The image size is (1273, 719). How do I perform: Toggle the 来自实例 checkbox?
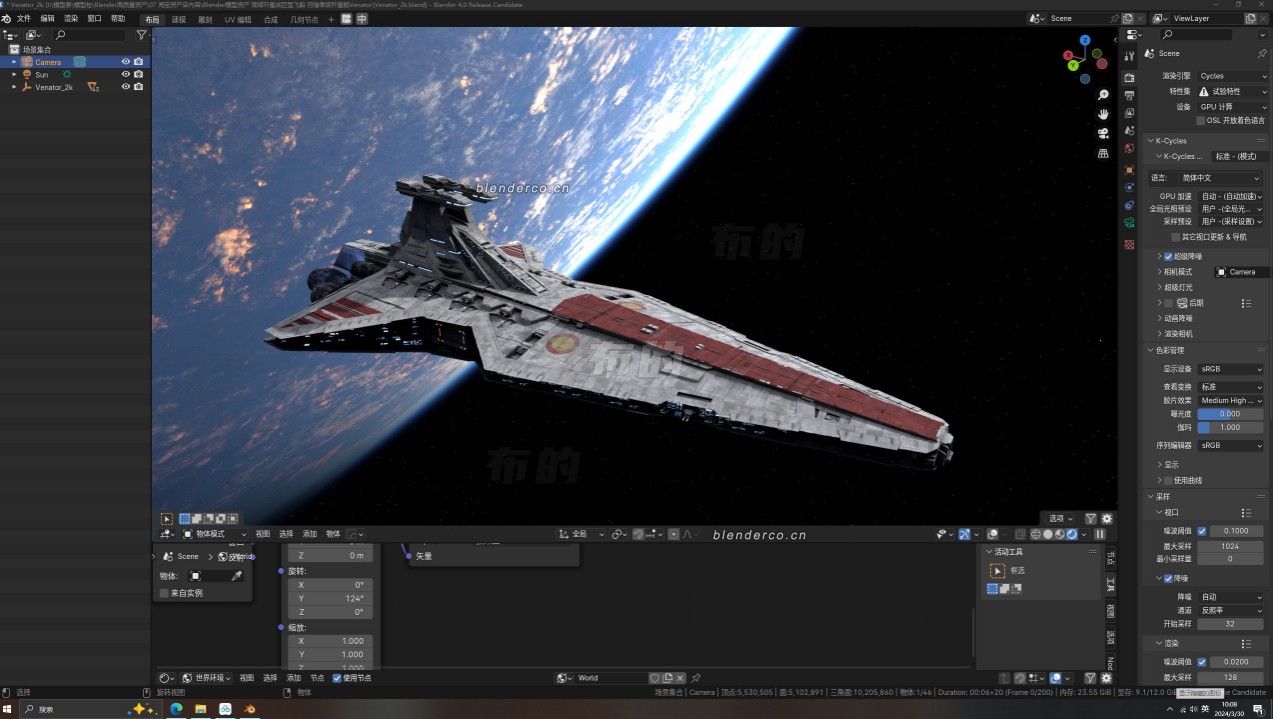(x=164, y=593)
